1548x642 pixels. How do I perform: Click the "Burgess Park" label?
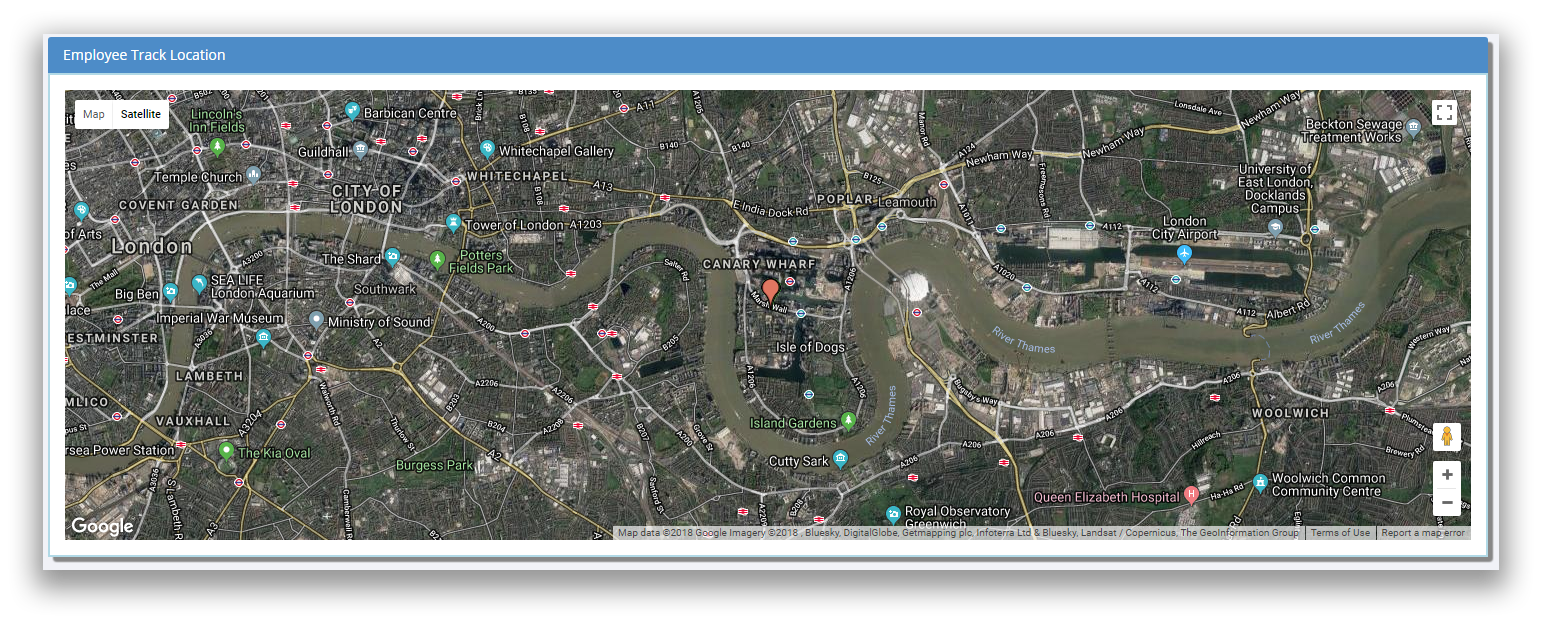(x=434, y=465)
